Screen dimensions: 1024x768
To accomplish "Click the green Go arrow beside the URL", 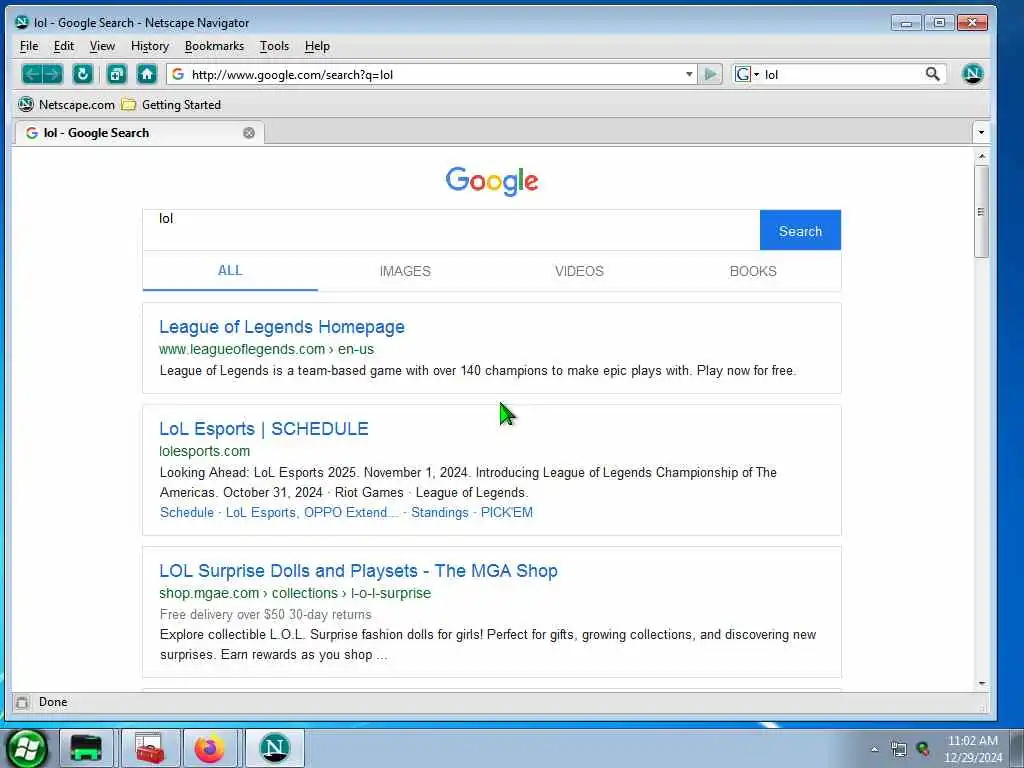I will [710, 74].
